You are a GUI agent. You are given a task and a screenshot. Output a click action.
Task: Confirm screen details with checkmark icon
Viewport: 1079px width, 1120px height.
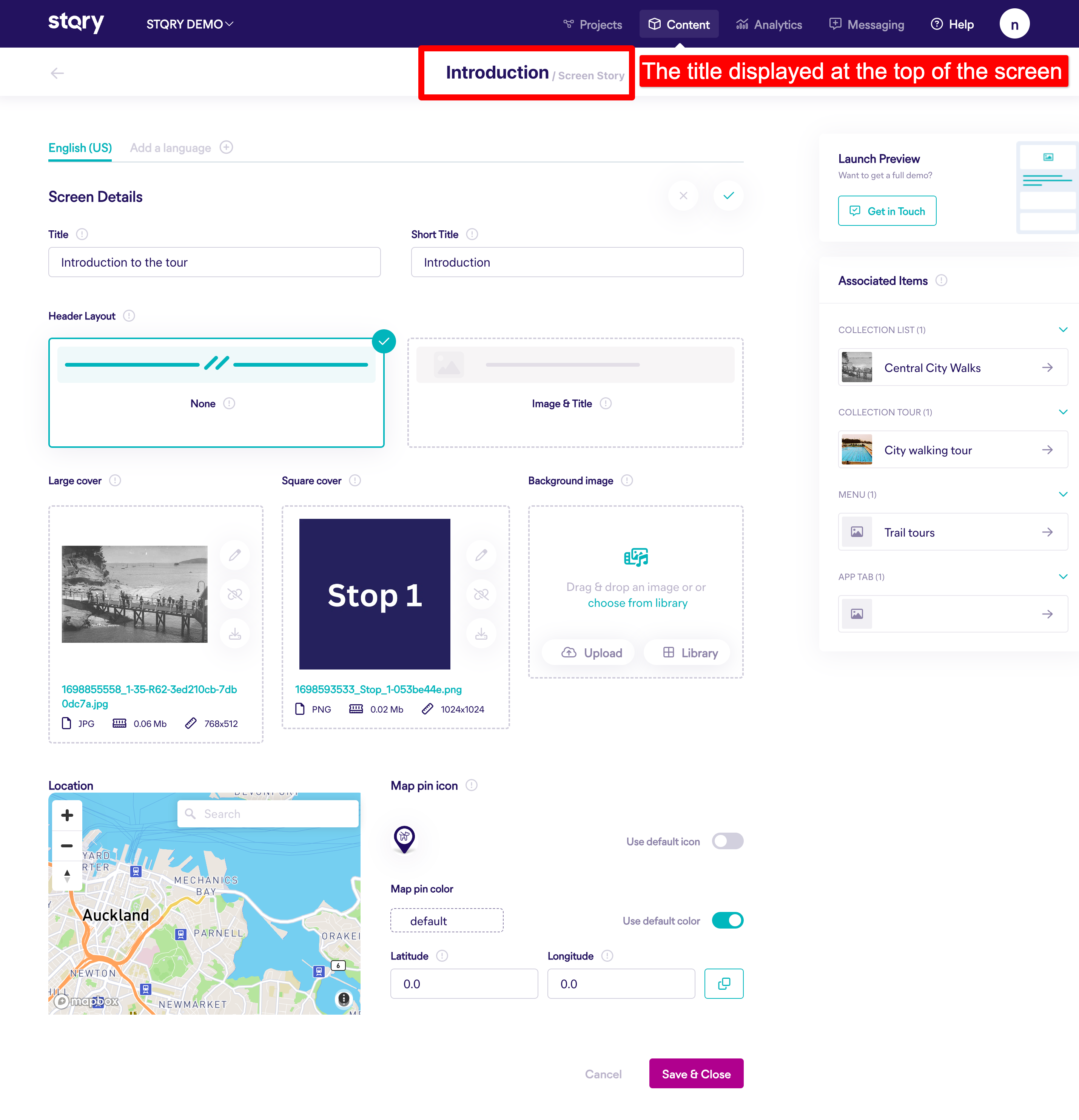pyautogui.click(x=728, y=196)
